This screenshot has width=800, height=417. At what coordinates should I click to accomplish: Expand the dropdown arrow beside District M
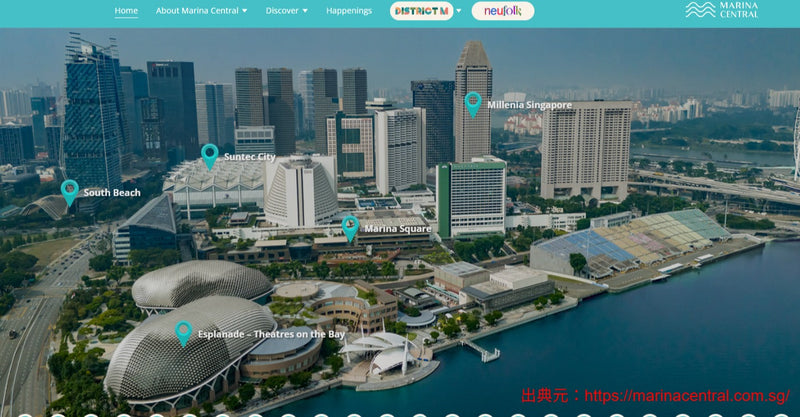click(459, 11)
